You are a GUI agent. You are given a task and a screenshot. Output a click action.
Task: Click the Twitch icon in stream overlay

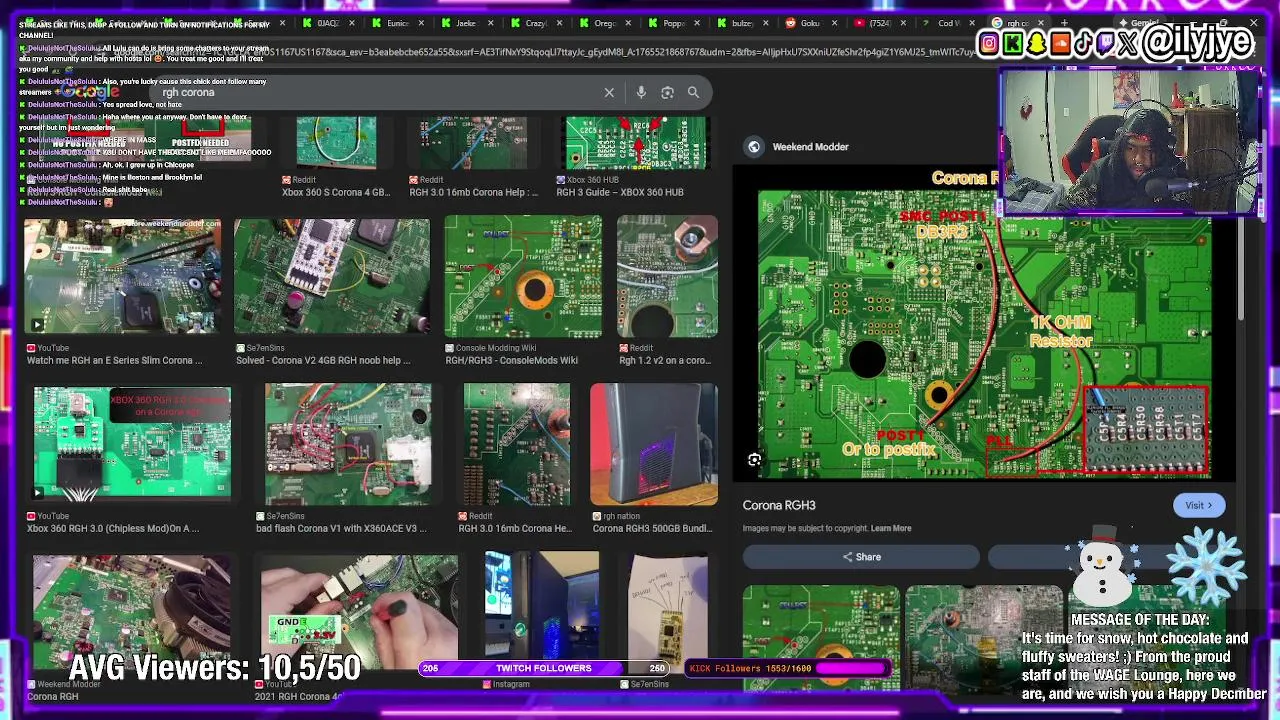(1106, 42)
